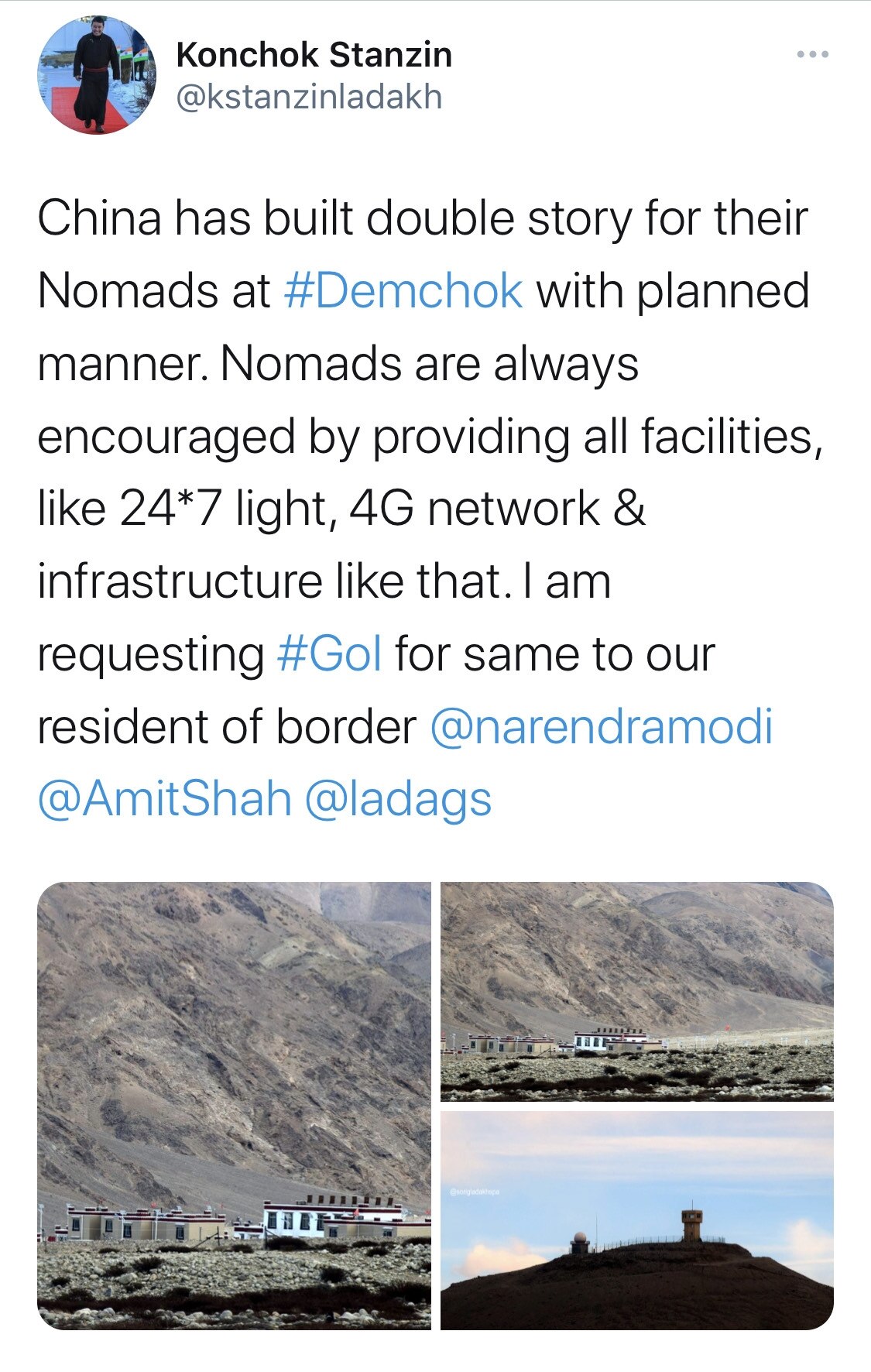Open Konchok Stanzin's profile picture

[x=96, y=74]
